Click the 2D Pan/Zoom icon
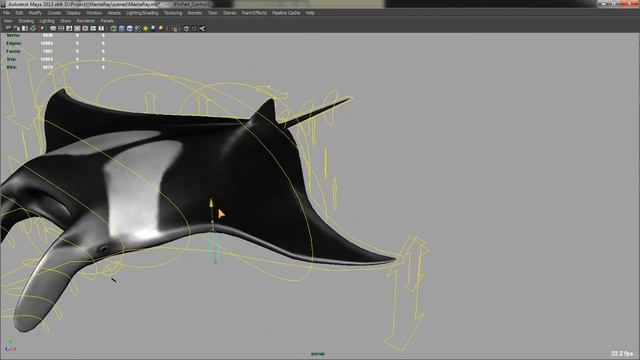The width and height of the screenshot is (640, 360). pos(41,29)
